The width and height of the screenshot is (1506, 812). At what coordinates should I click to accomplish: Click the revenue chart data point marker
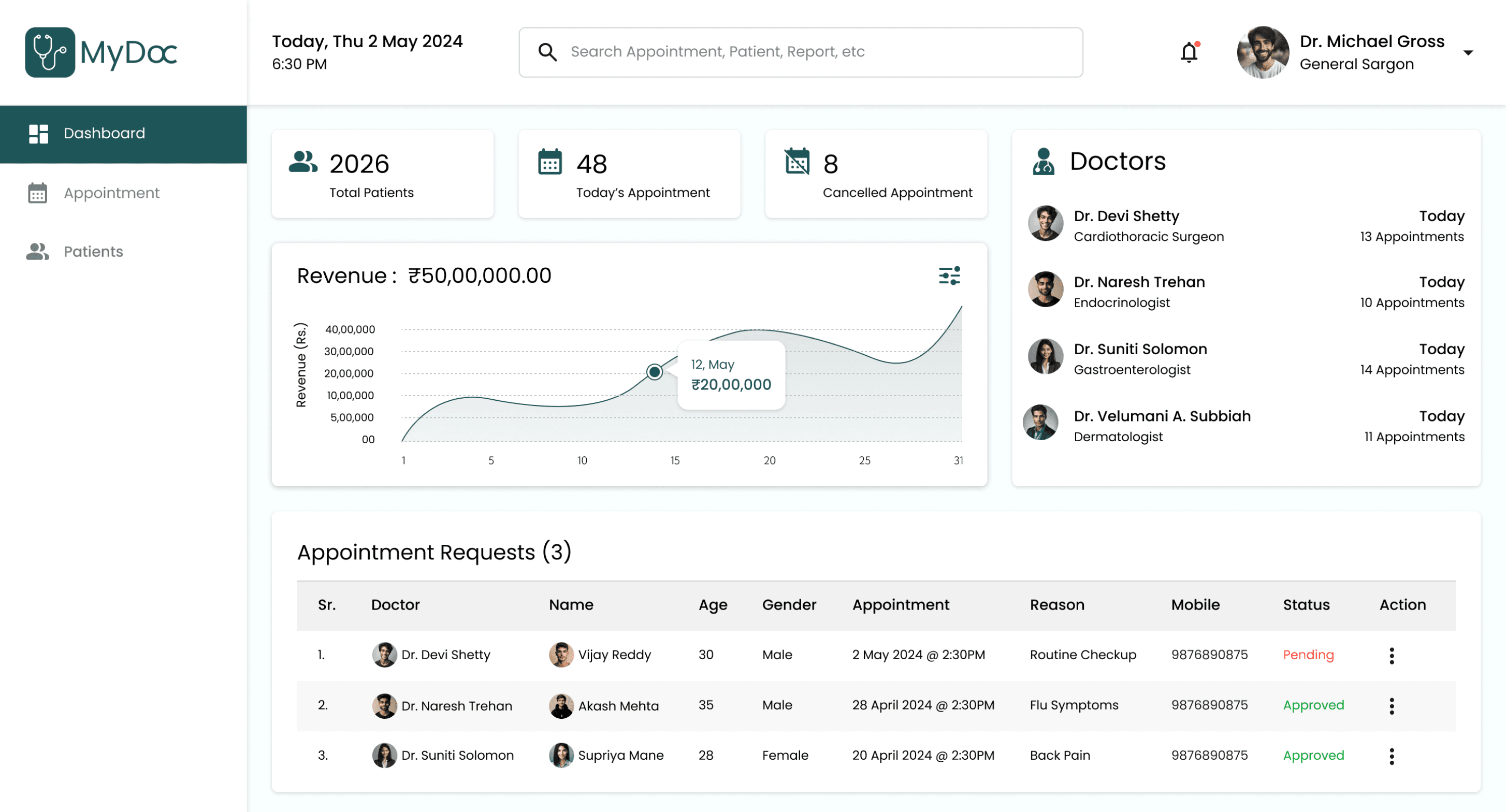[654, 371]
